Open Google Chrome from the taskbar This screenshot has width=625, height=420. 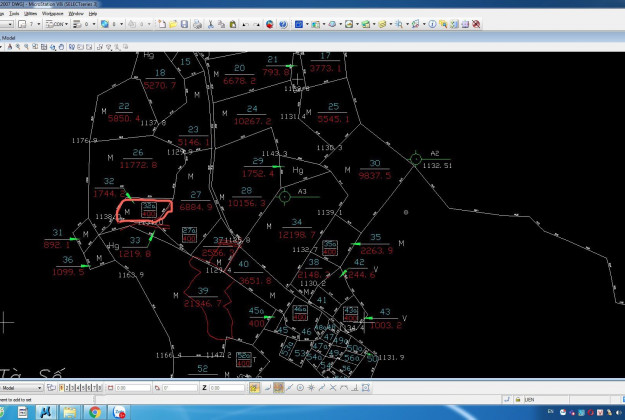[94, 411]
